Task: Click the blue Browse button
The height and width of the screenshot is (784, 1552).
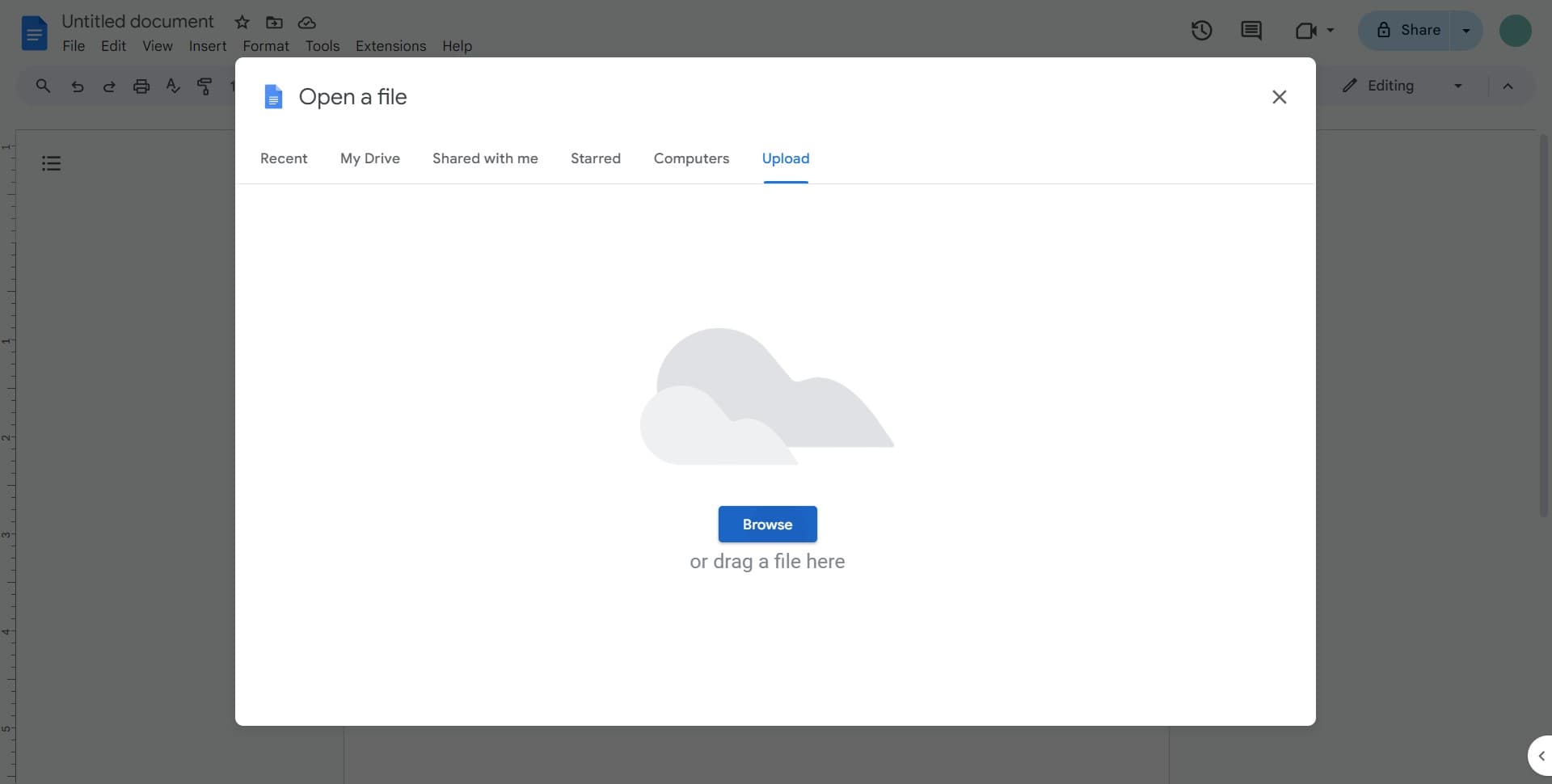Action: click(x=767, y=525)
